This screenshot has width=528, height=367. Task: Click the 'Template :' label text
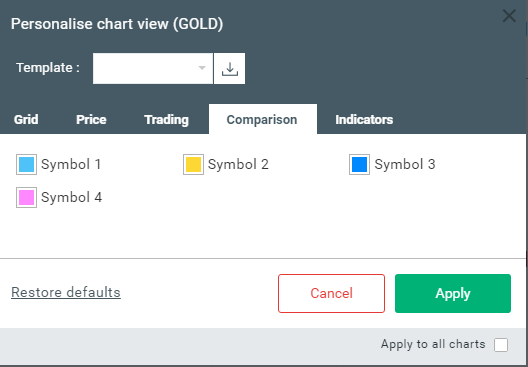pyautogui.click(x=48, y=68)
